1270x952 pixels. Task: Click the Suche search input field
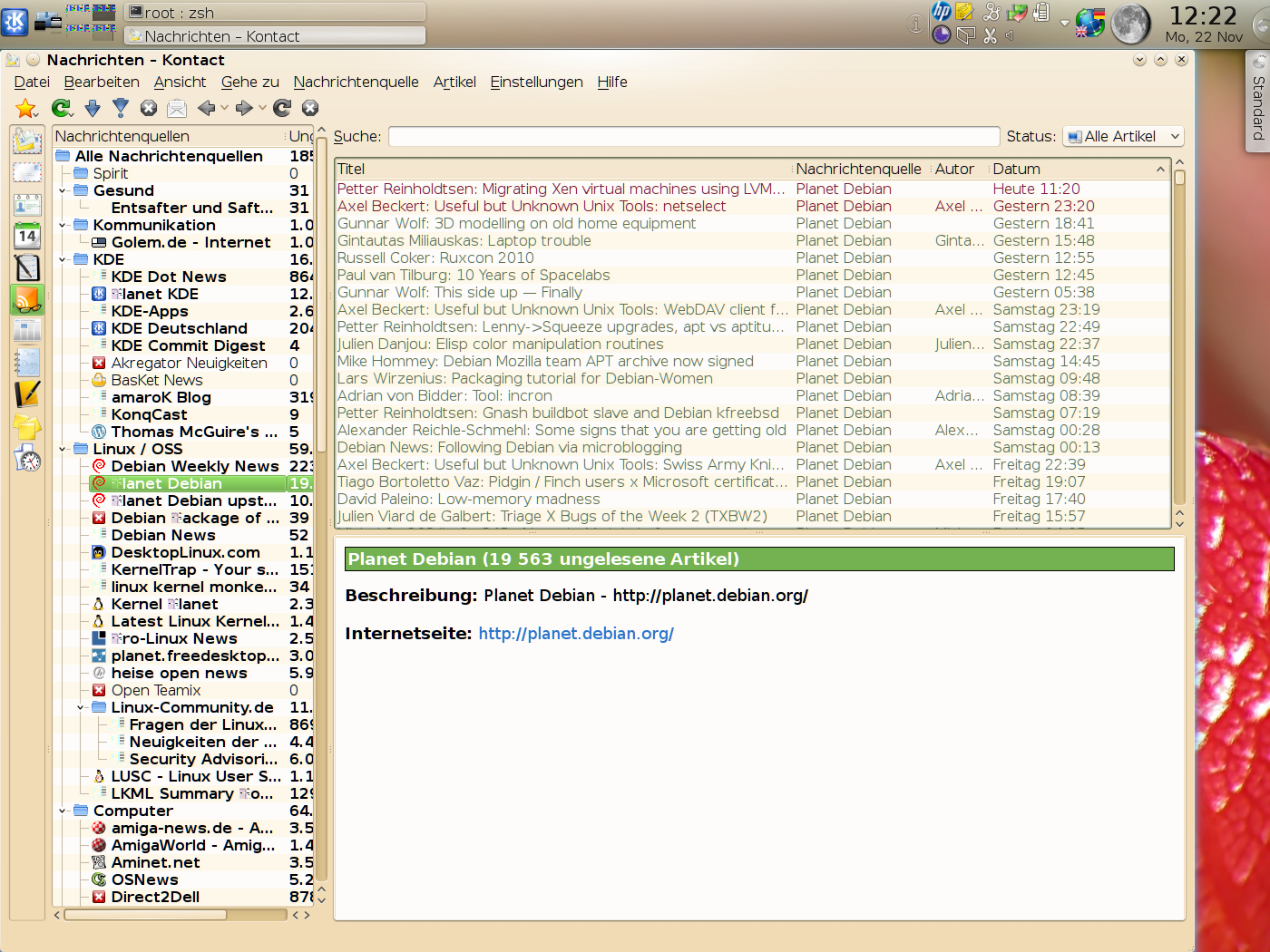694,137
